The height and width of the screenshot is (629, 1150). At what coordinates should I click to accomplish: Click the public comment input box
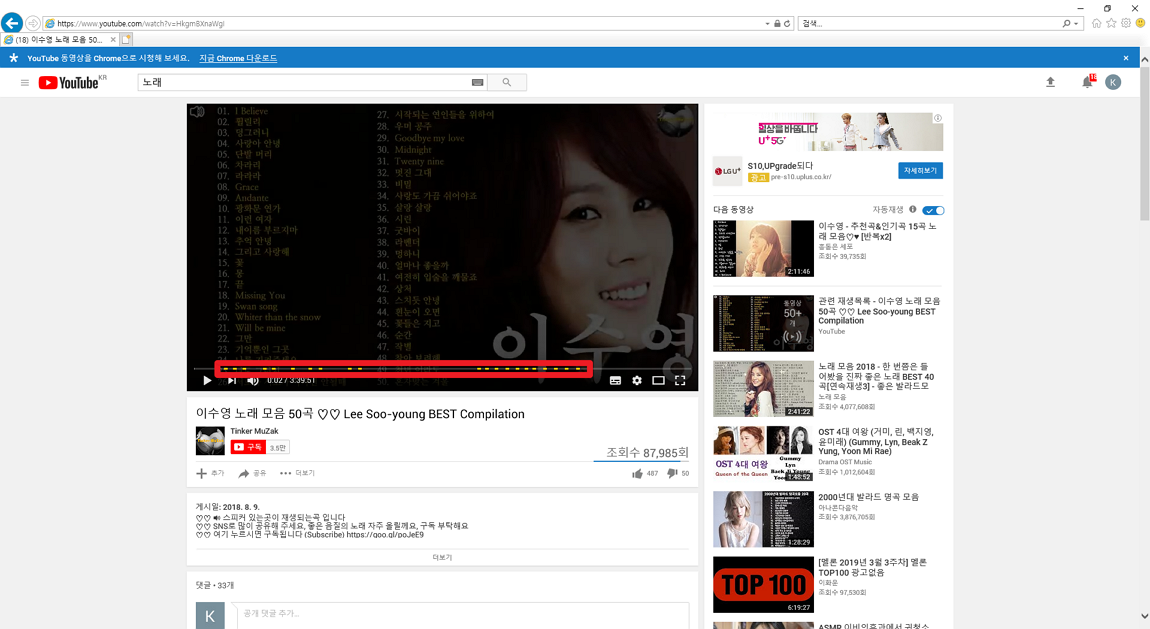[x=461, y=614]
